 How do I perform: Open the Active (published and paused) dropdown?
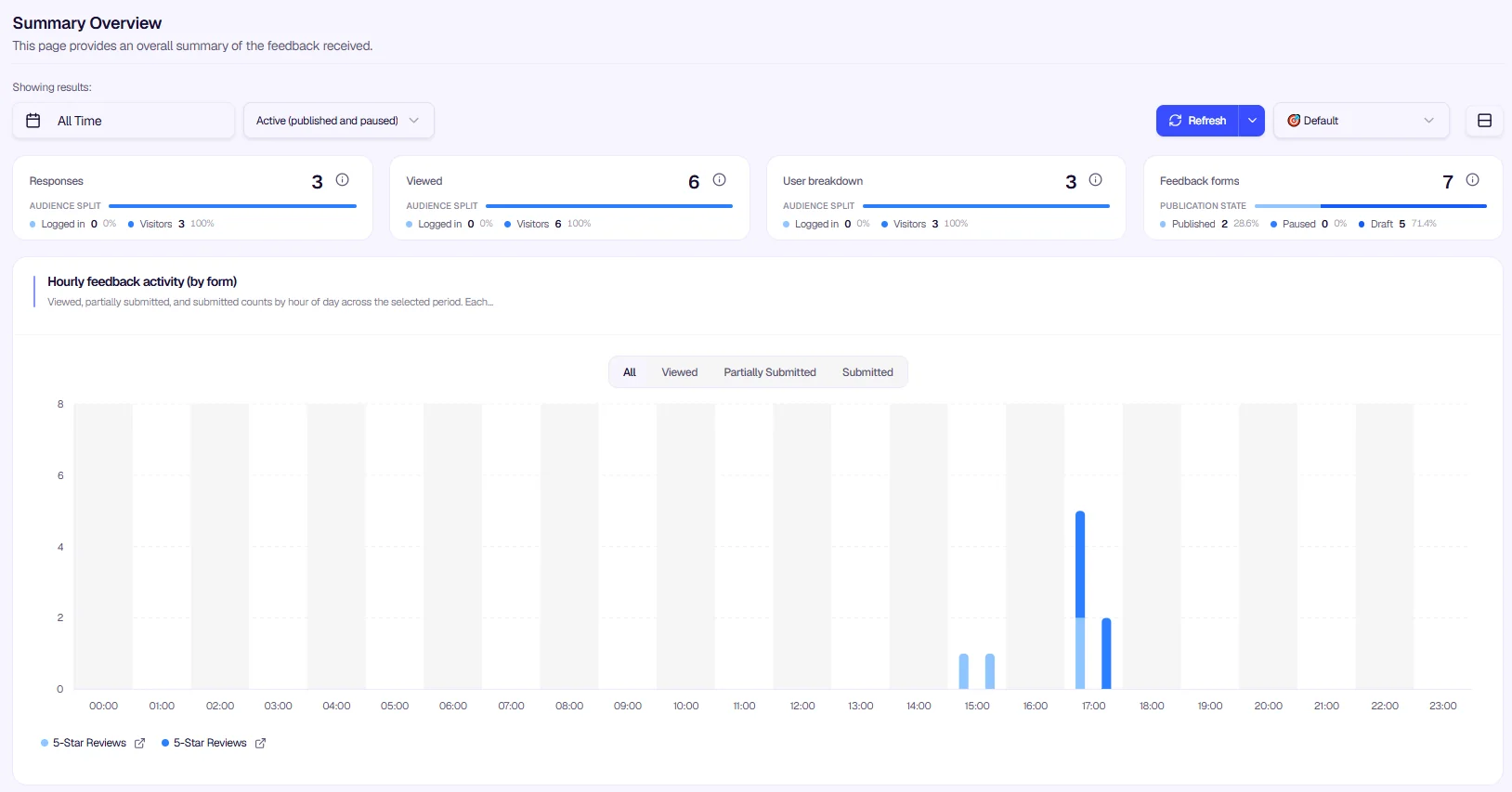point(338,121)
